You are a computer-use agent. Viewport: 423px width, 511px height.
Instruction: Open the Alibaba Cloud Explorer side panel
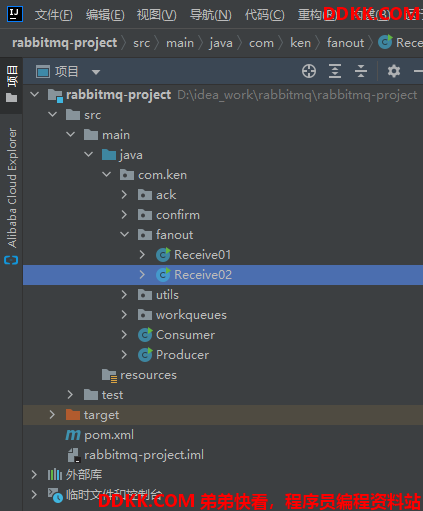tap(12, 196)
